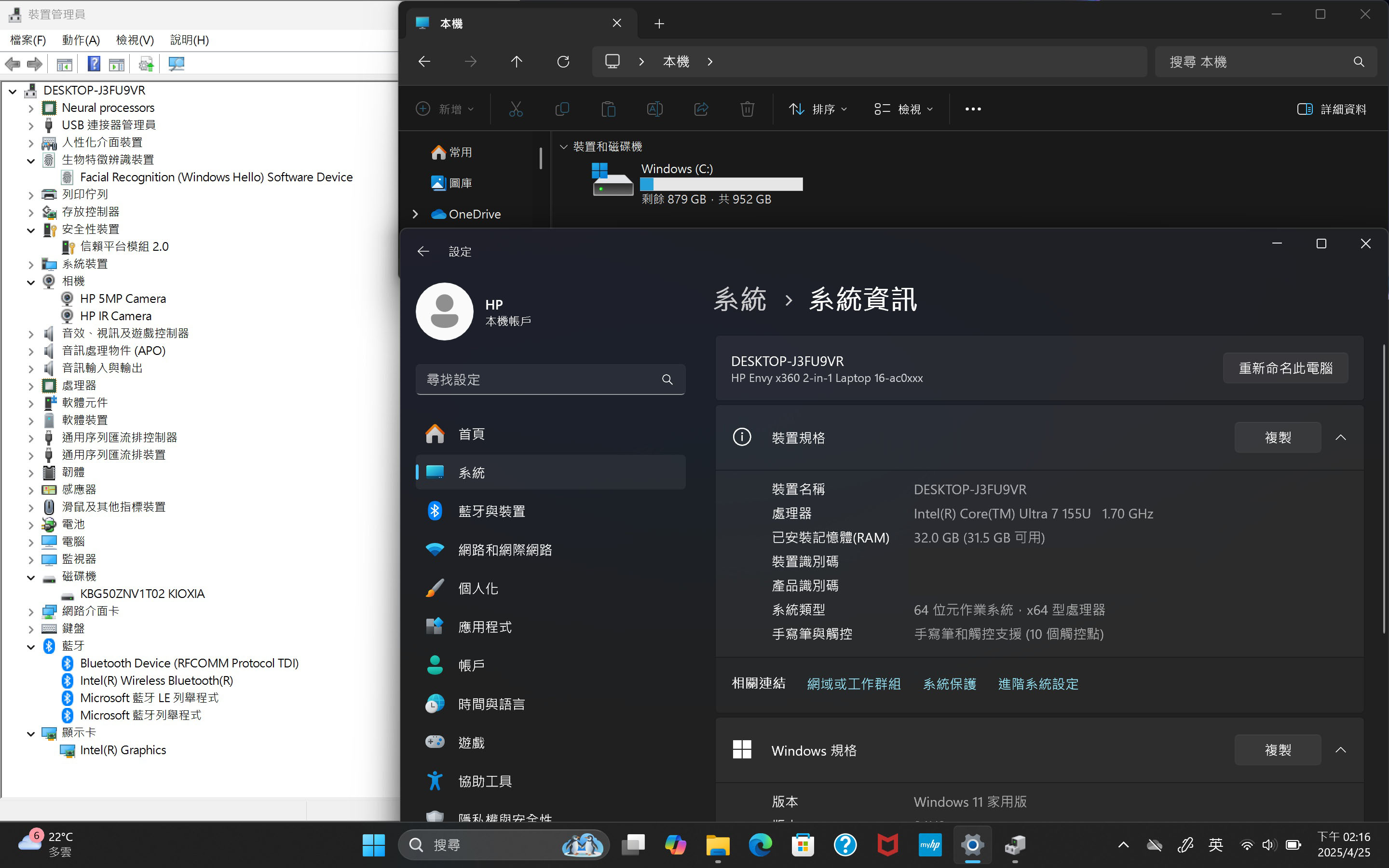
Task: Click the 尋找設定 search field
Action: click(550, 380)
